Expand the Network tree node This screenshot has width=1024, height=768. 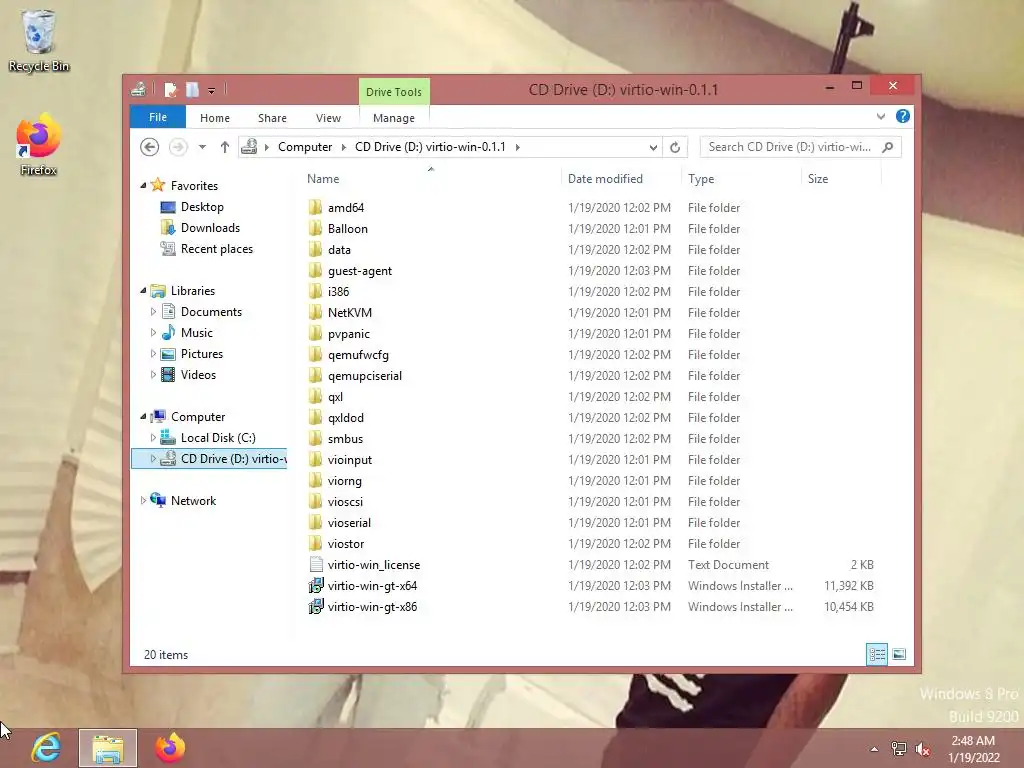coord(143,501)
